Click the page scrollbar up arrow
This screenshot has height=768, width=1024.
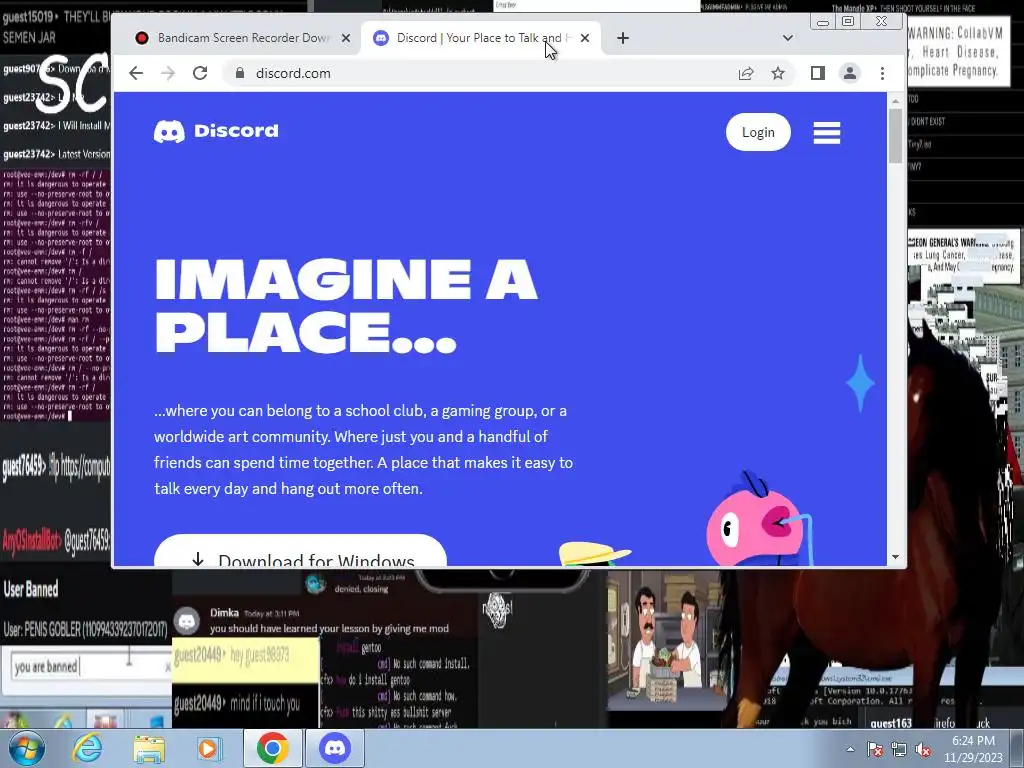(x=895, y=101)
